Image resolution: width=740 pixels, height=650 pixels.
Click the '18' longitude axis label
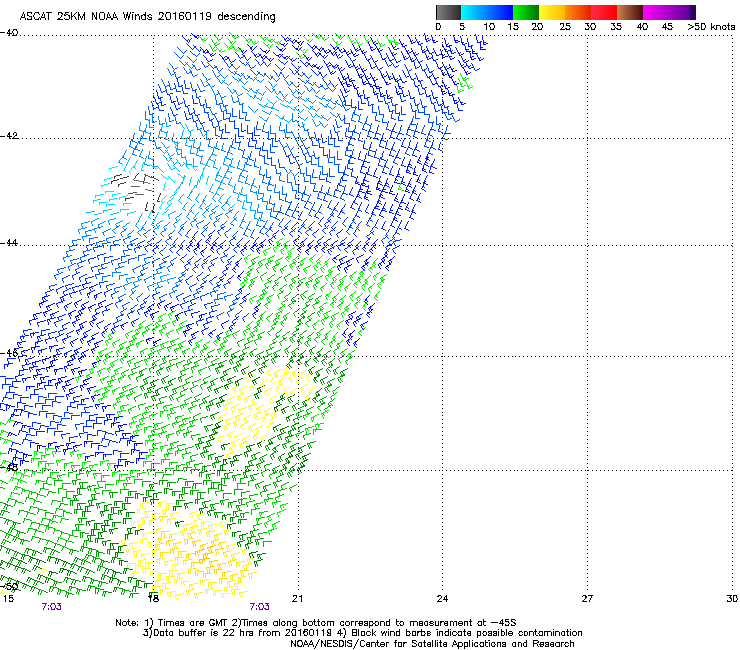pyautogui.click(x=153, y=599)
